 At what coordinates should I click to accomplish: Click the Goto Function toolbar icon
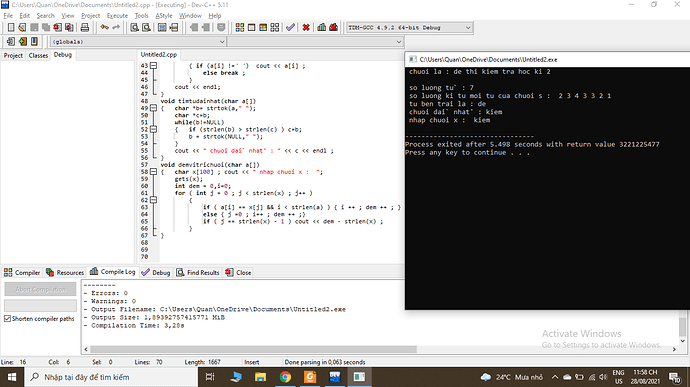pyautogui.click(x=162, y=27)
